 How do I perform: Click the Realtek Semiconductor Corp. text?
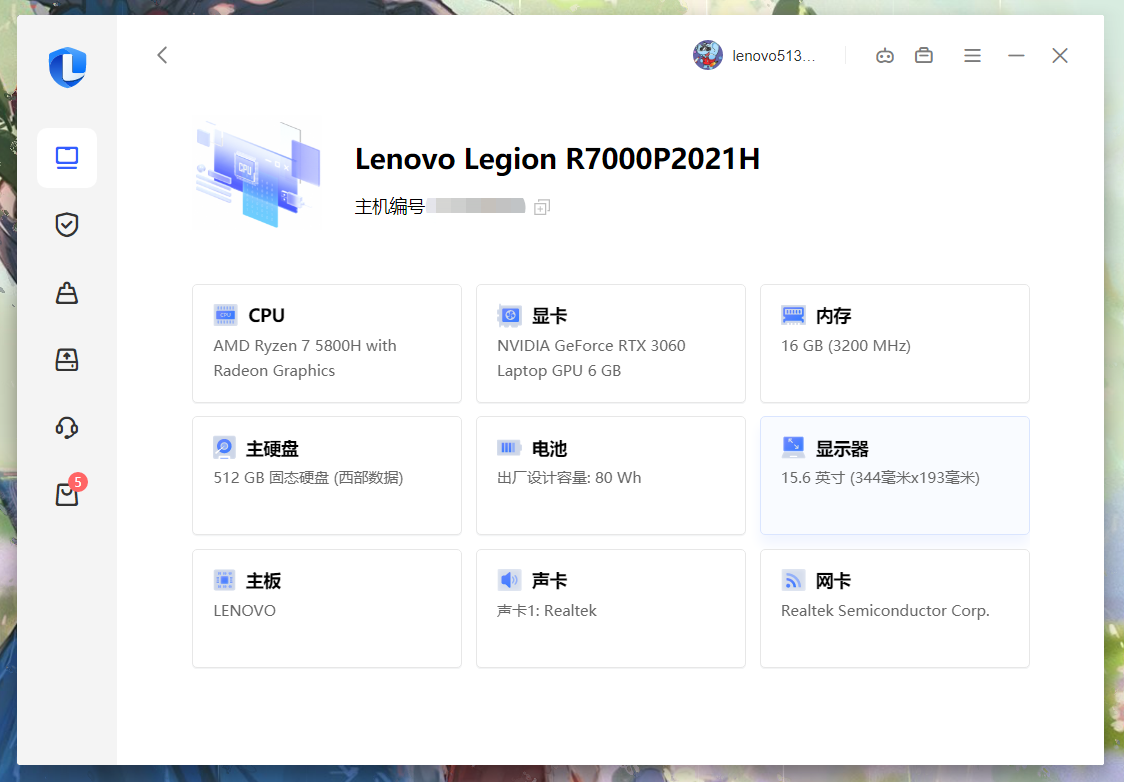click(x=885, y=611)
